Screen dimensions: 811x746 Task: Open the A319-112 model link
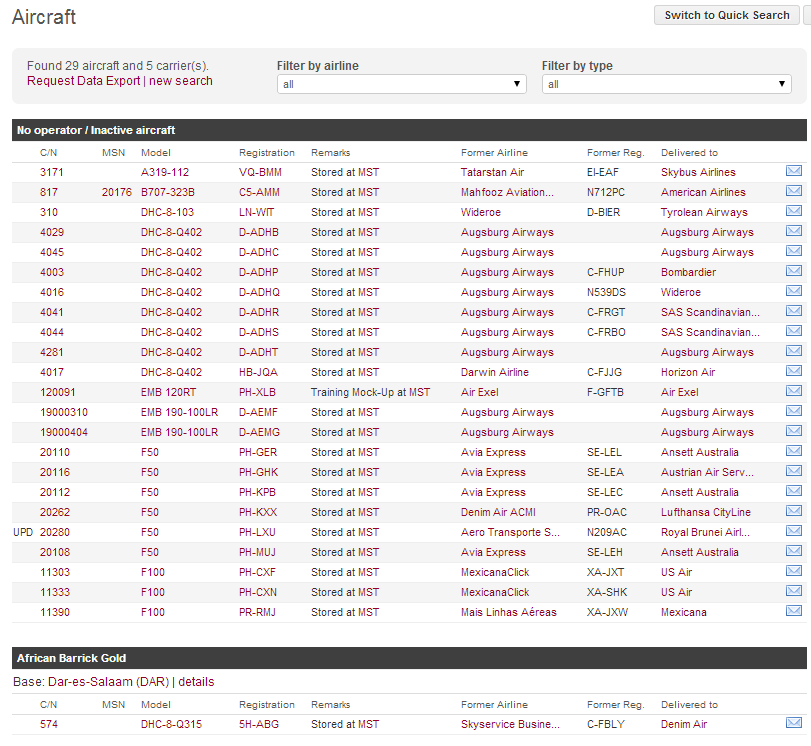pos(165,173)
